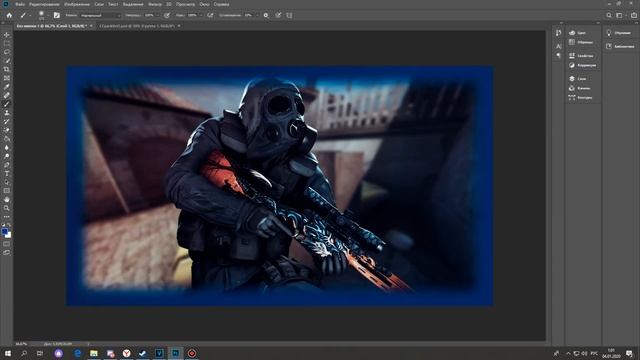Viewport: 640px width, 360px height.
Task: Select the Zoom tool
Action: click(7, 208)
